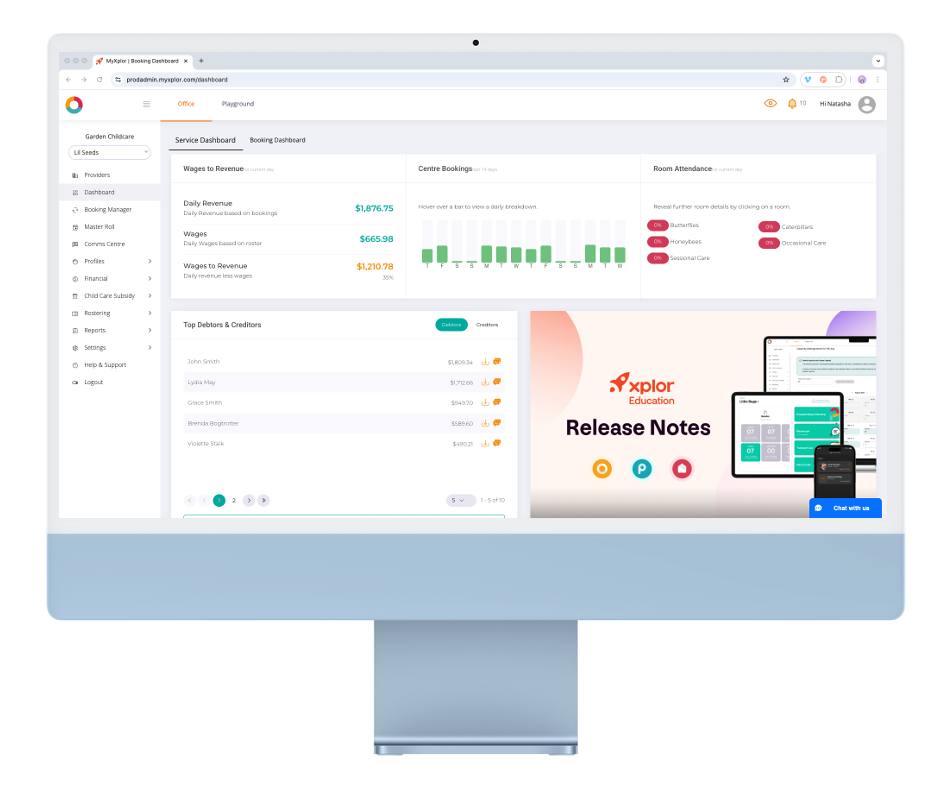Open the Lil Seeds service dropdown
Viewport: 952px width, 799px height.
(110, 152)
